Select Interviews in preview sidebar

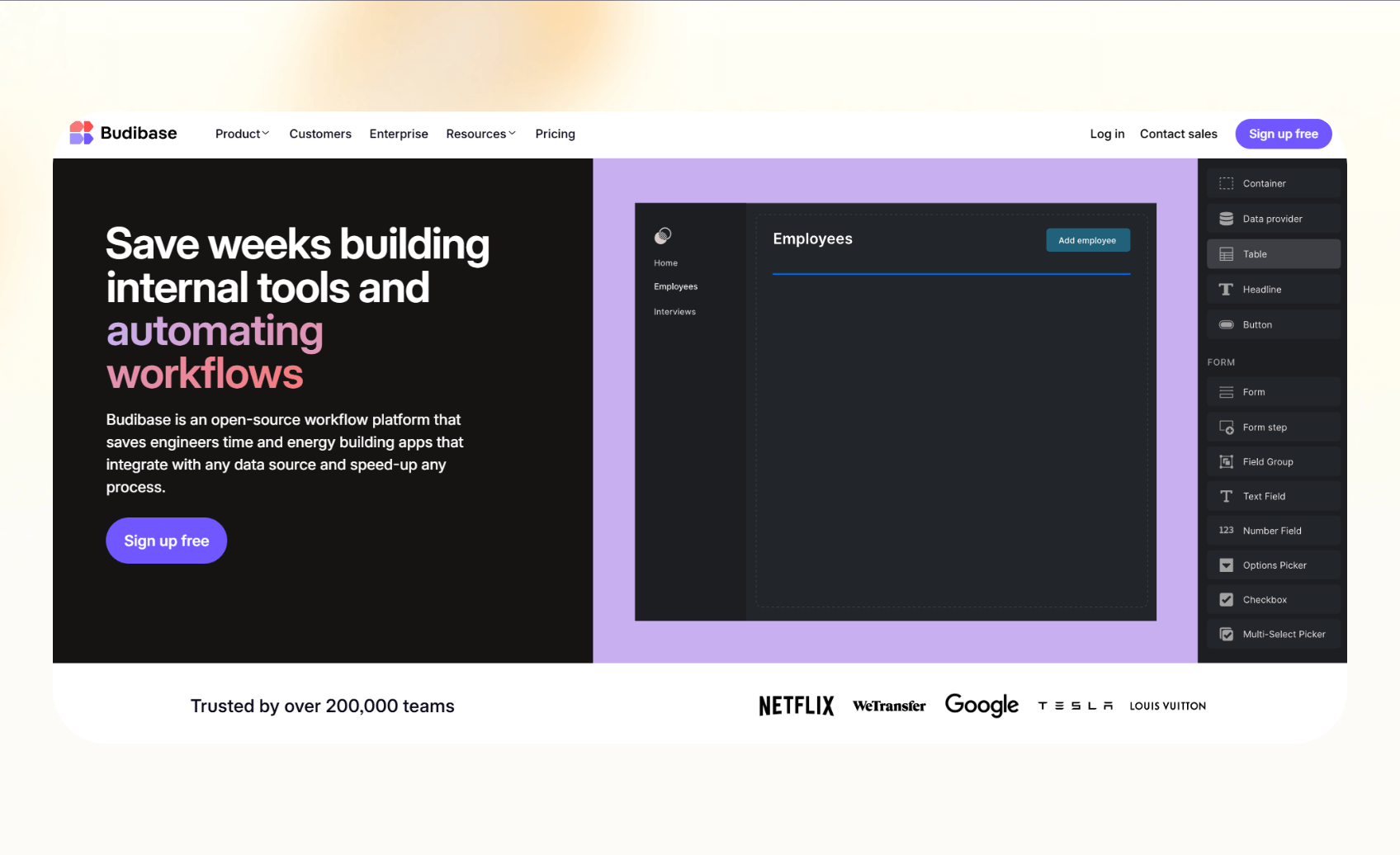click(674, 312)
